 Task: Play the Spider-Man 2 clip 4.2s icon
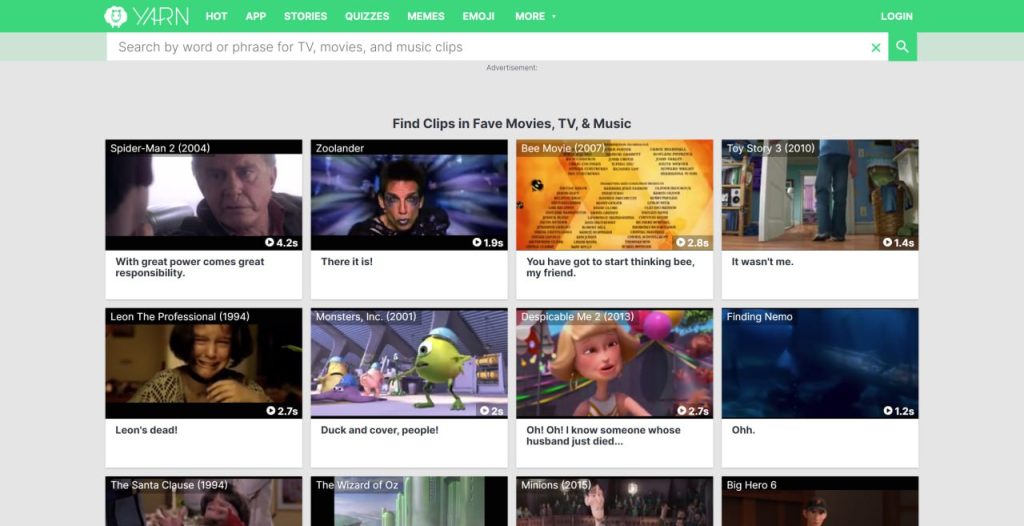click(270, 242)
